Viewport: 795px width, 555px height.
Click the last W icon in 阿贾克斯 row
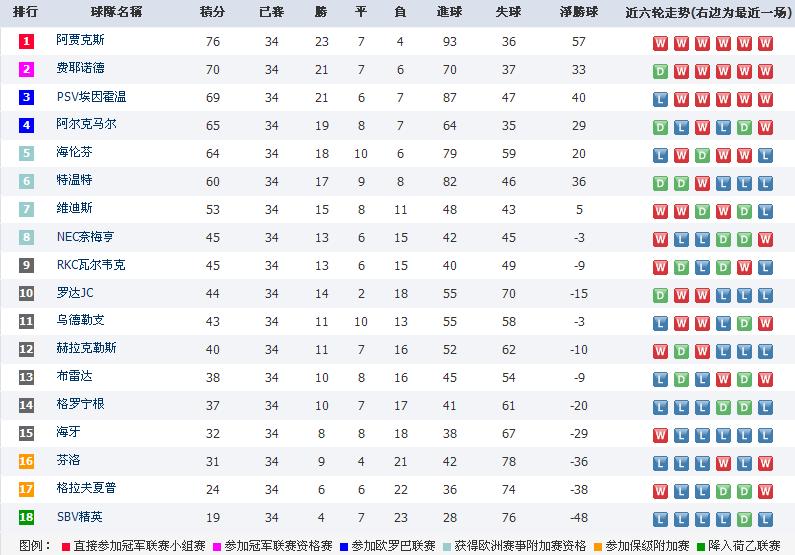[765, 44]
